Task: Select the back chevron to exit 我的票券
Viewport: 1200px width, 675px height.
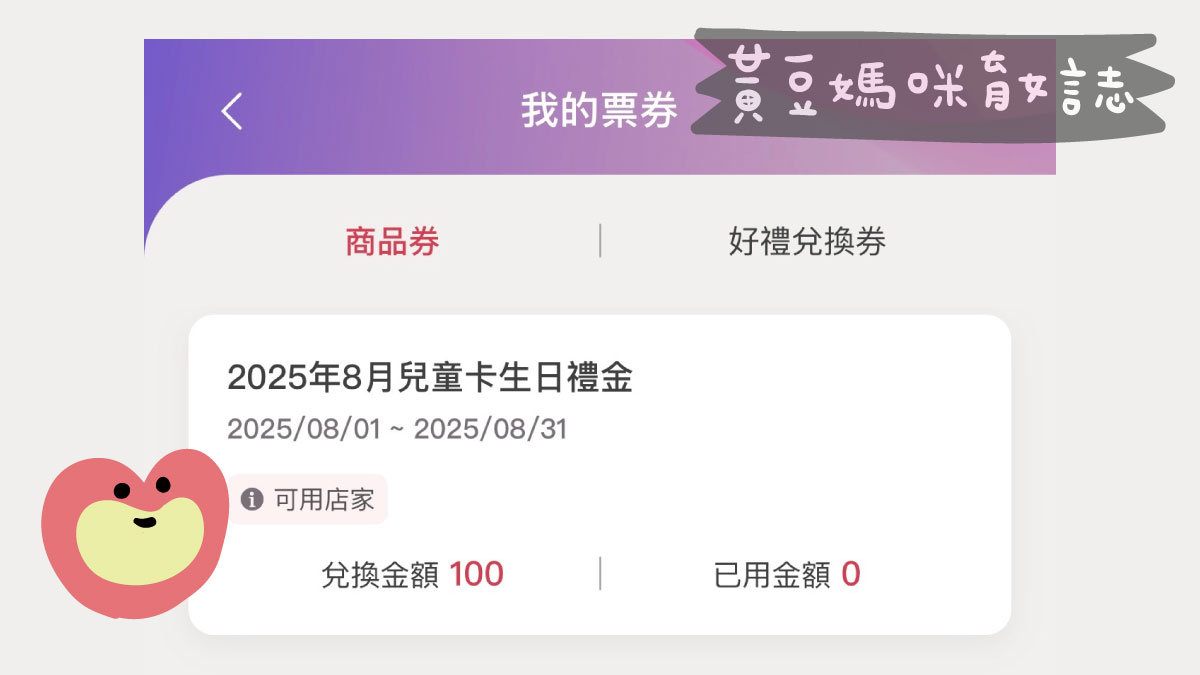Action: (232, 110)
